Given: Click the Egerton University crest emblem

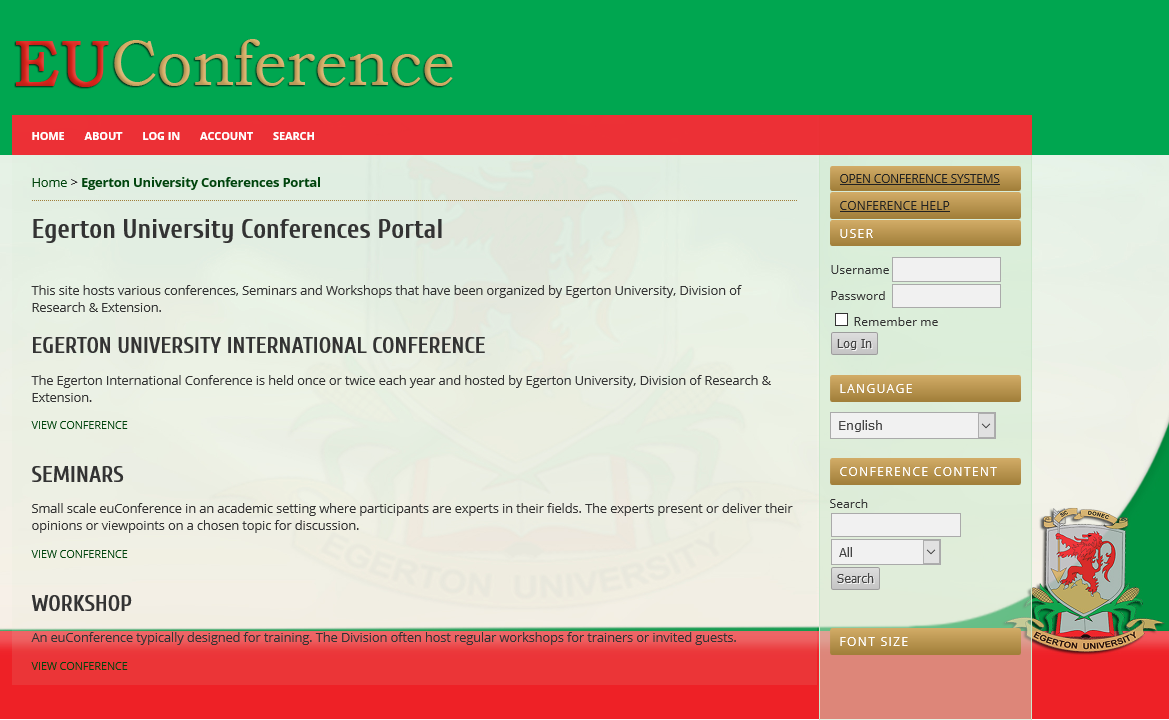Looking at the screenshot, I should (1085, 580).
